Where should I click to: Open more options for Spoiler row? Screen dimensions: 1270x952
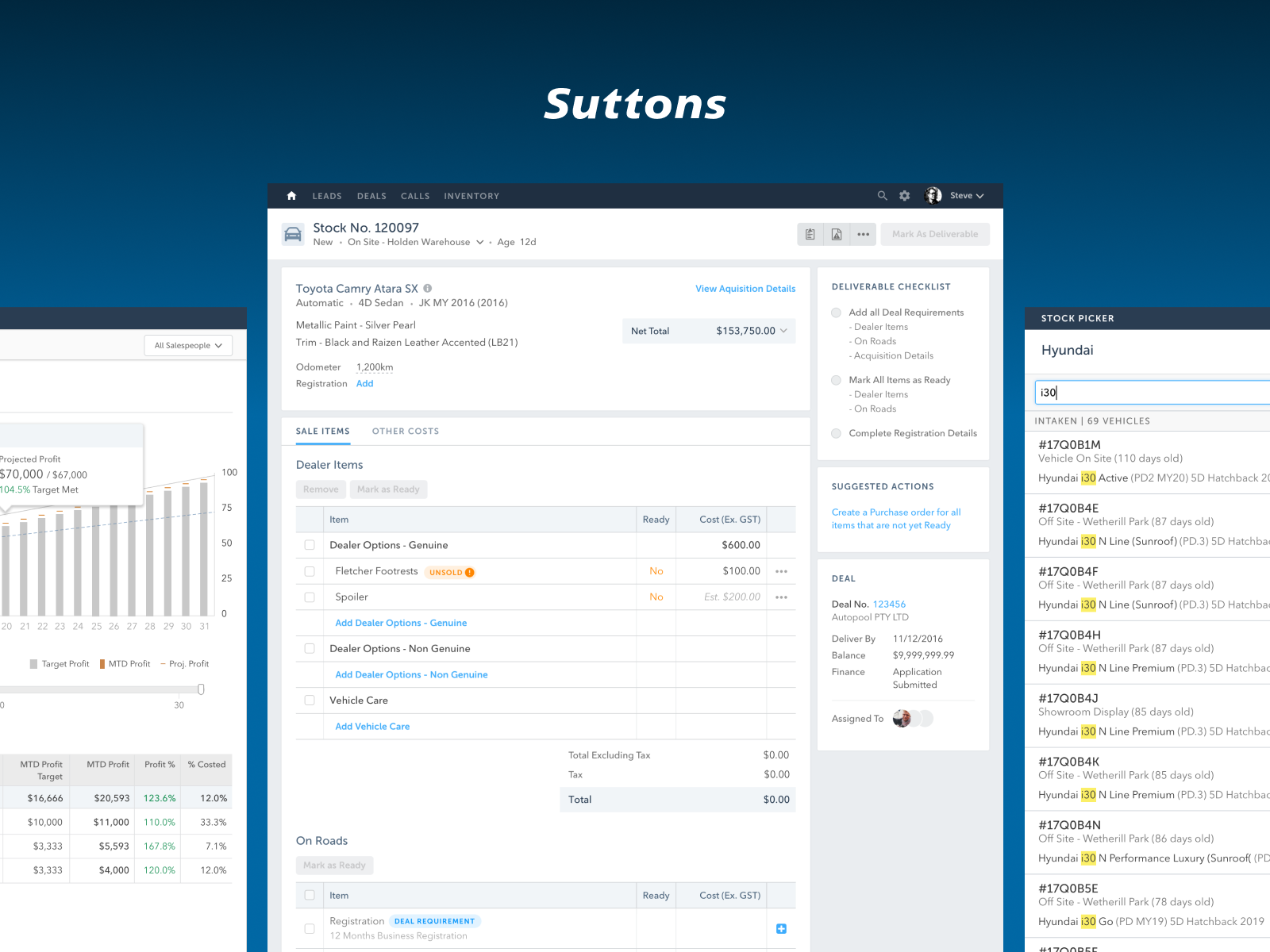tap(781, 597)
